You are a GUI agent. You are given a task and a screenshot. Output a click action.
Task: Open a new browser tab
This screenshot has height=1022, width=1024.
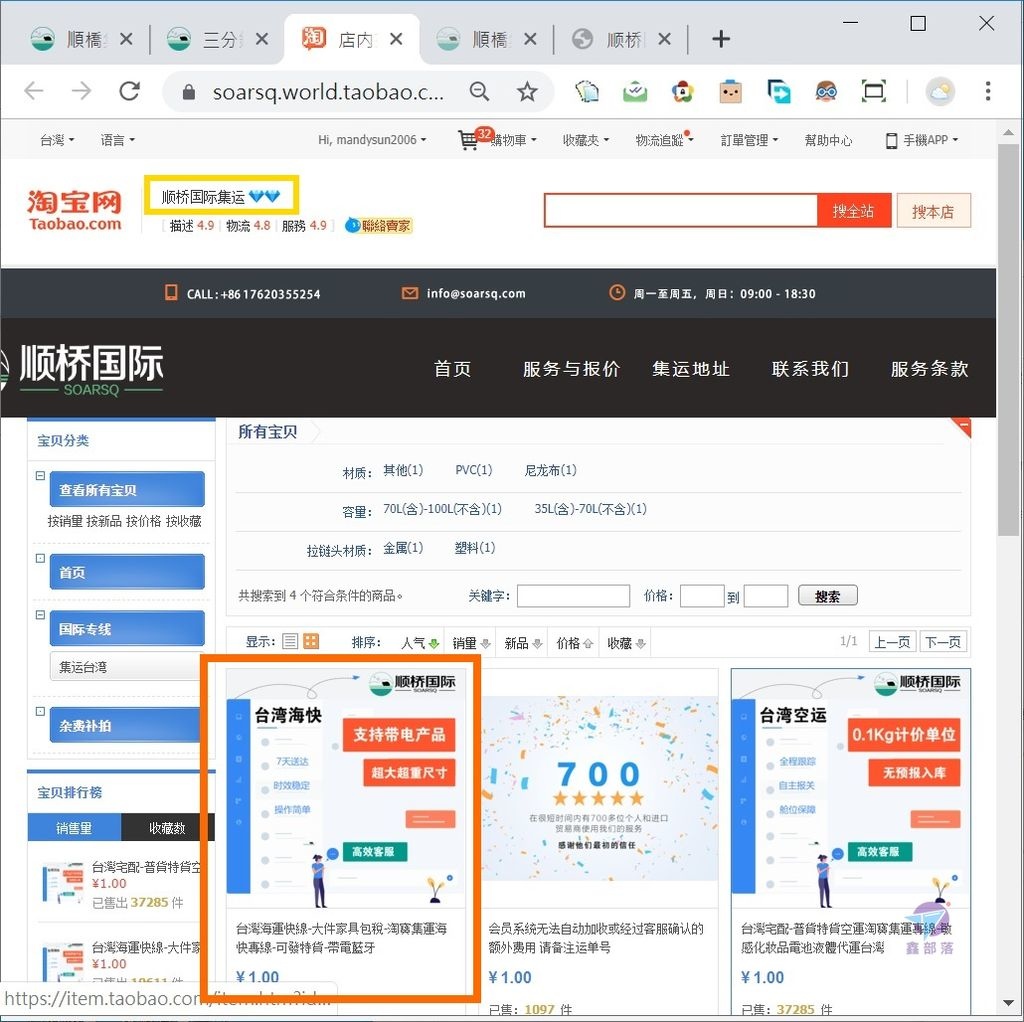click(720, 39)
